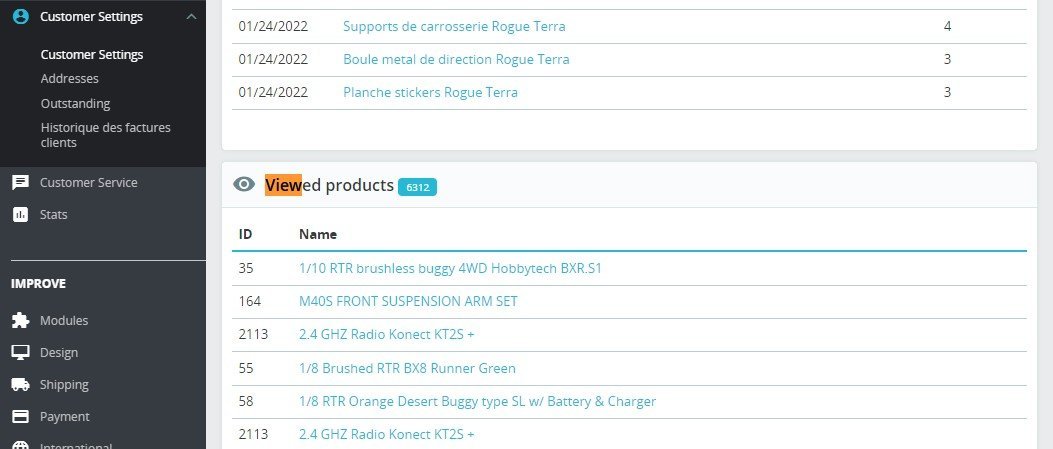Click the eye icon beside Viewed products

coord(243,185)
